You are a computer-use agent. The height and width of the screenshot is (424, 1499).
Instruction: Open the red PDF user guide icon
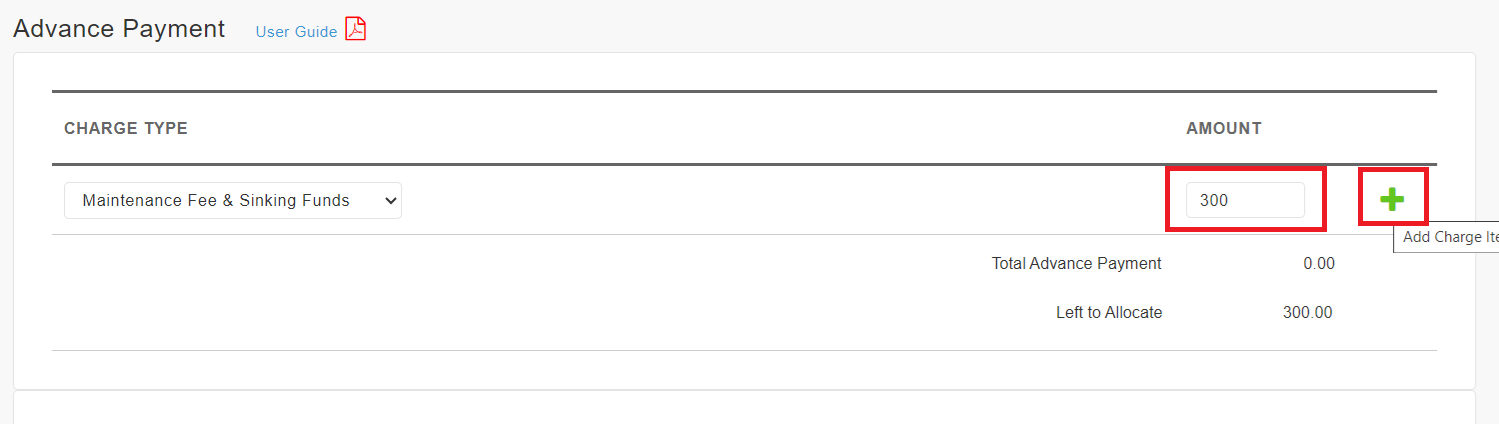[356, 29]
